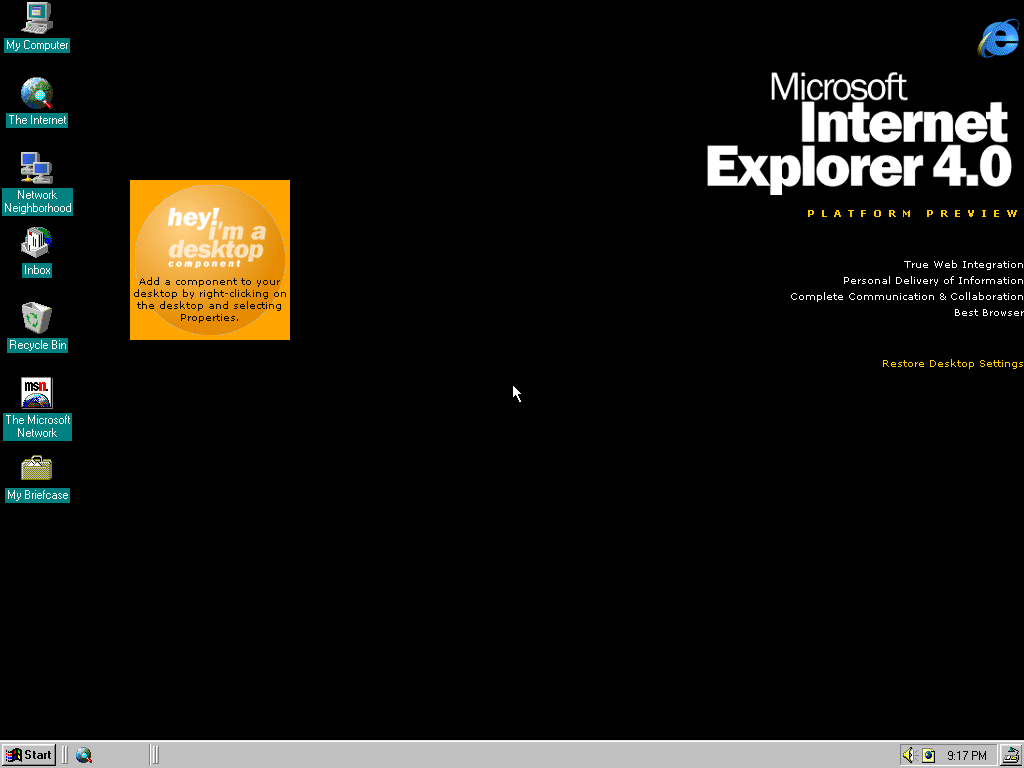Screen dimensions: 1024x768
Task: Open the My Computer desktop icon
Action: 37,18
